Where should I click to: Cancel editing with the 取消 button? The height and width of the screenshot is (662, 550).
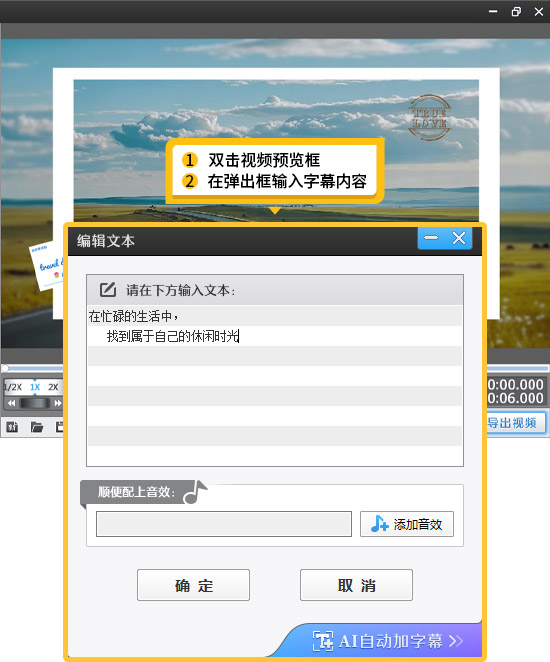356,585
